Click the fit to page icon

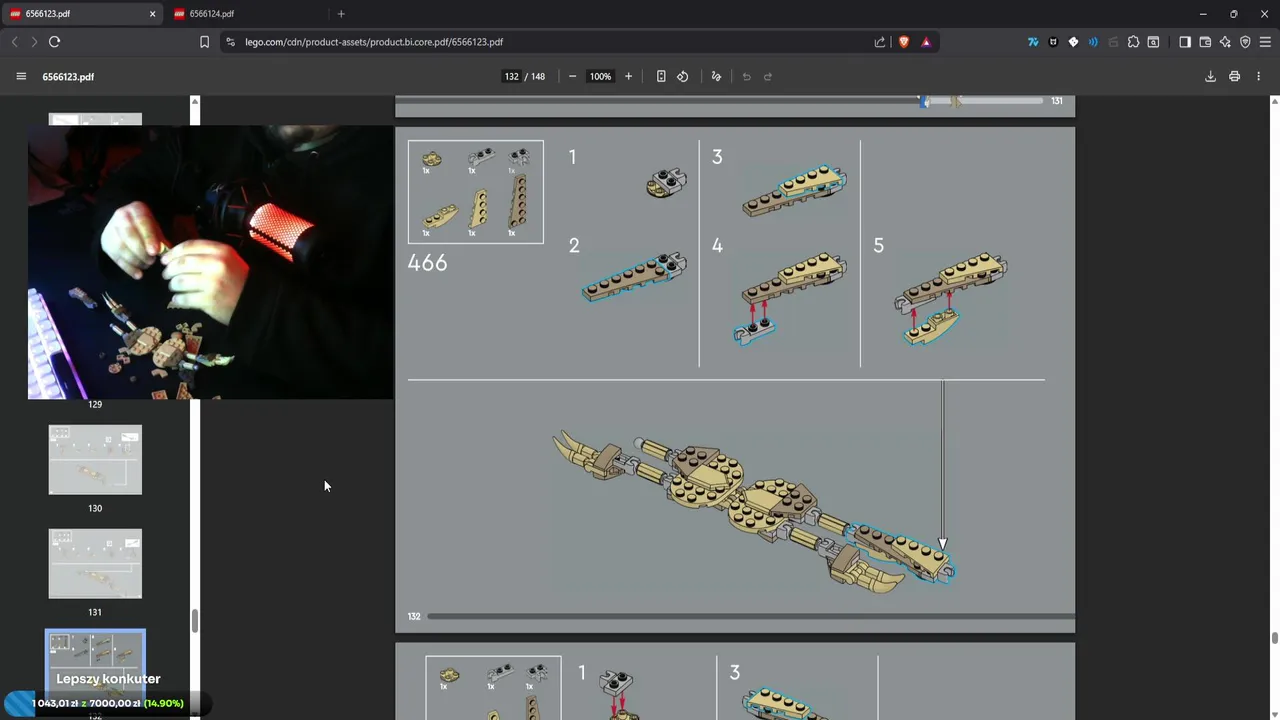[661, 76]
